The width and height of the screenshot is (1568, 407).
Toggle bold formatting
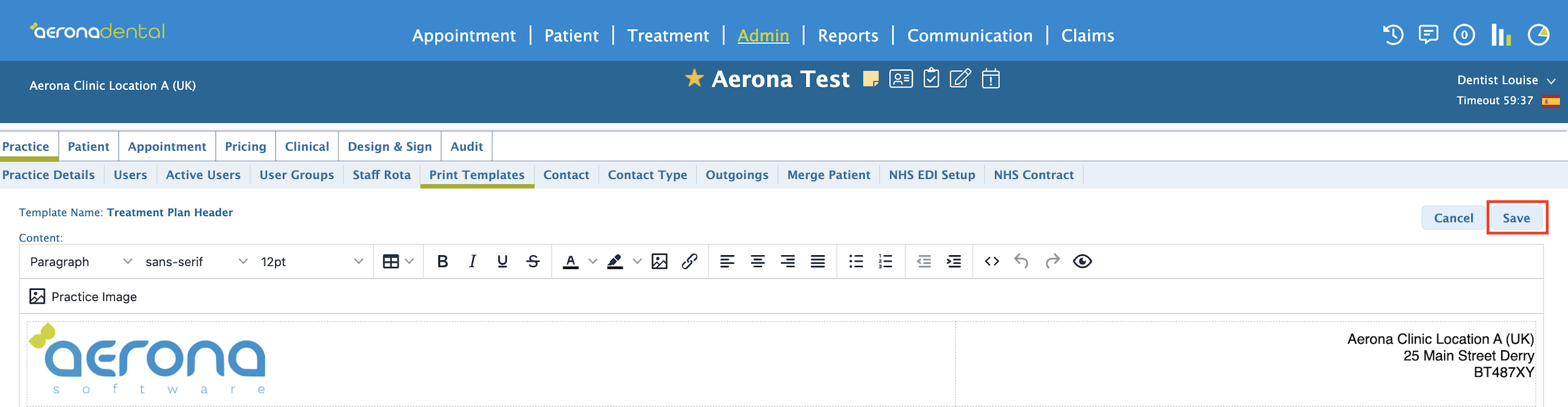pyautogui.click(x=442, y=261)
